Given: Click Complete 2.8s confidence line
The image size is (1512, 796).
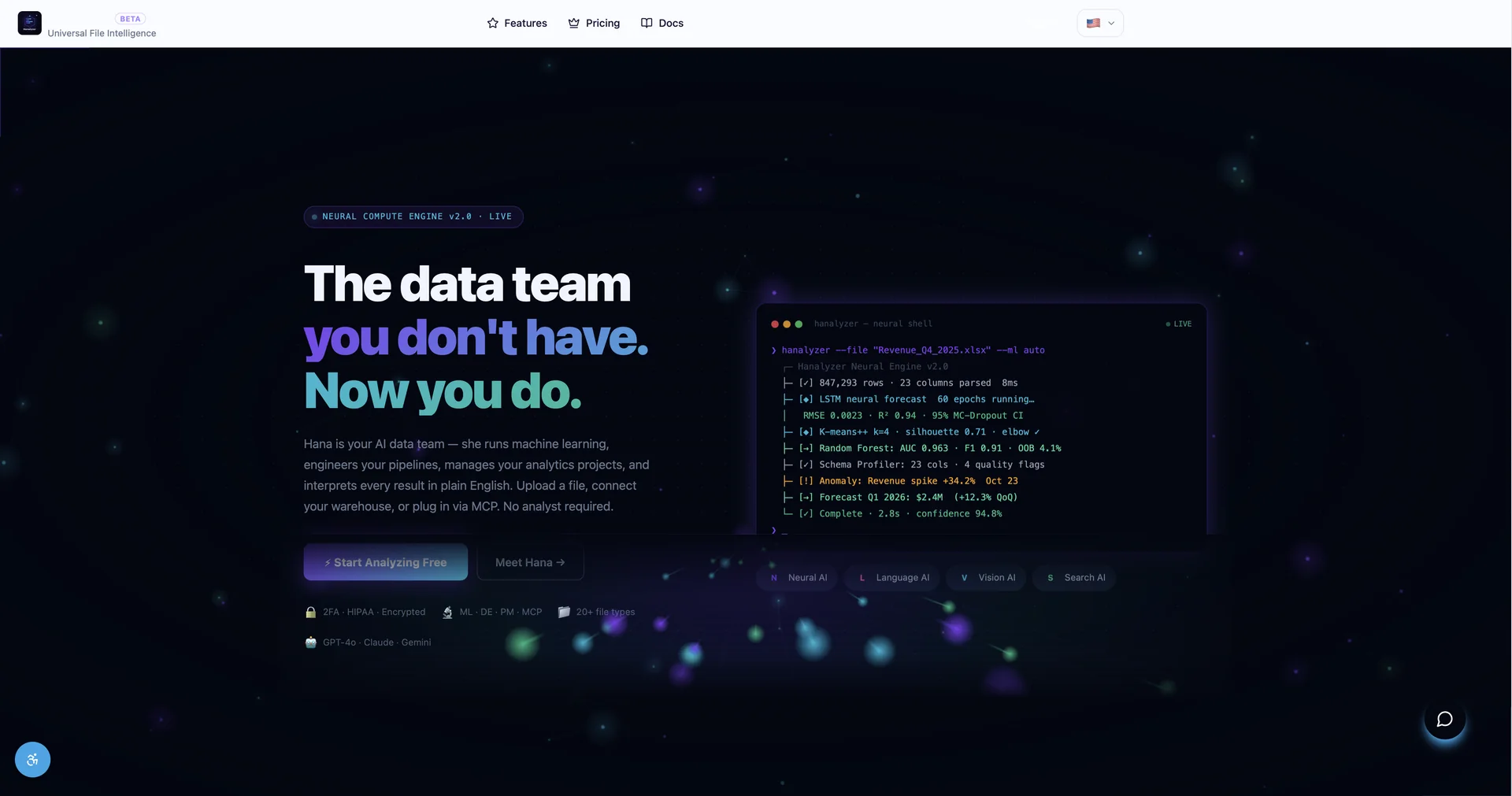Looking at the screenshot, I should coord(893,513).
